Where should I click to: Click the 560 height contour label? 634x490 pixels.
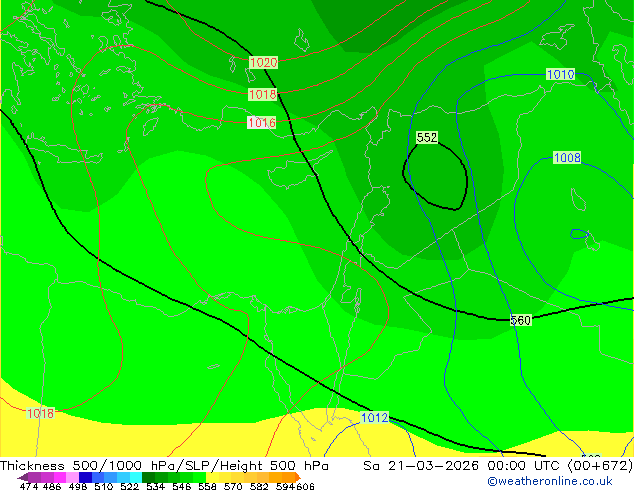[x=520, y=320]
